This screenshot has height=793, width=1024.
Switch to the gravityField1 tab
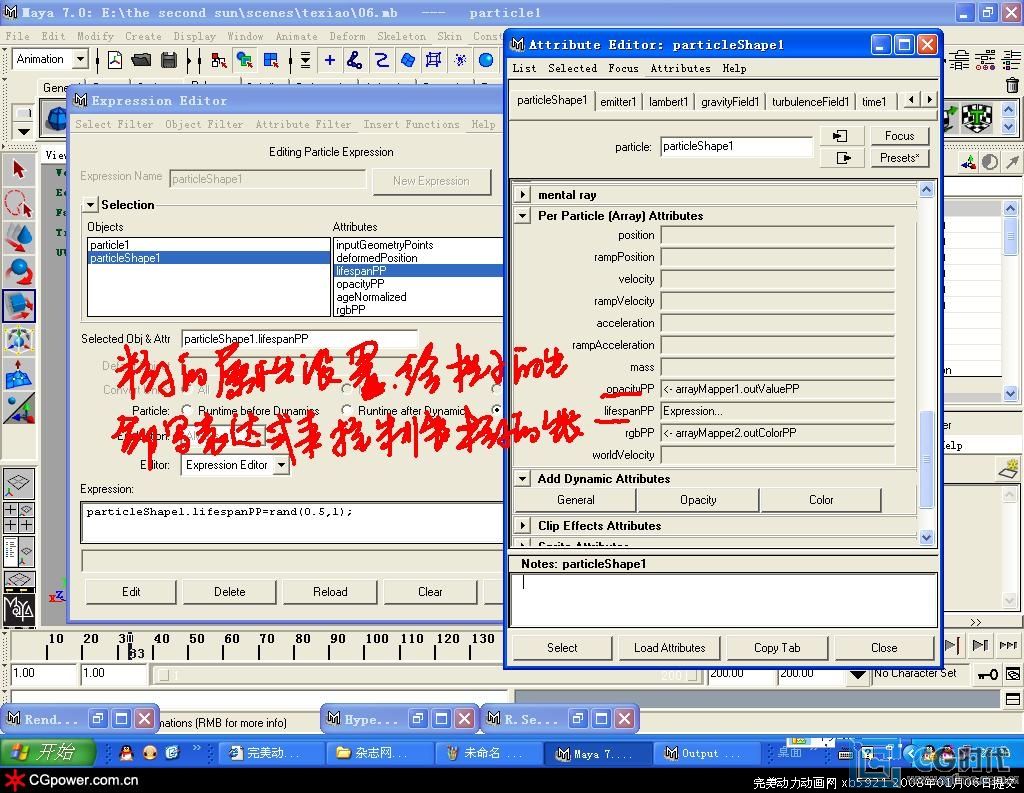730,101
